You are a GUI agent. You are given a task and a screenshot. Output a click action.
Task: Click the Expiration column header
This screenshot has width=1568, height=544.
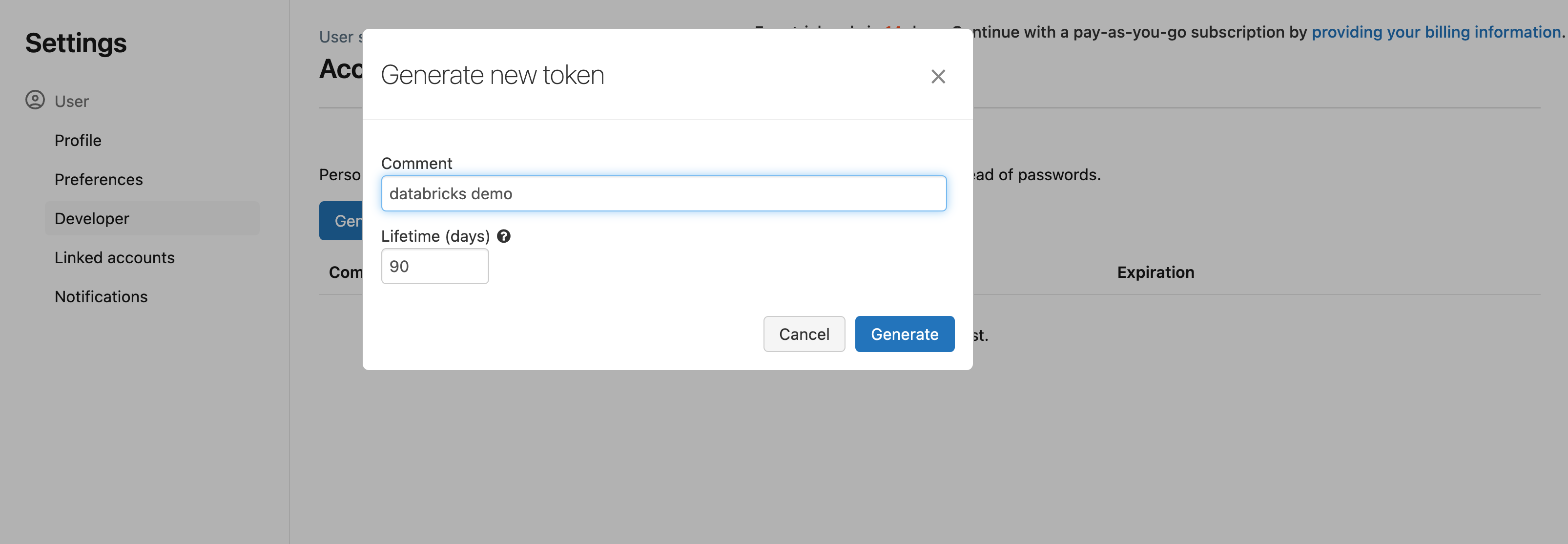point(1155,272)
